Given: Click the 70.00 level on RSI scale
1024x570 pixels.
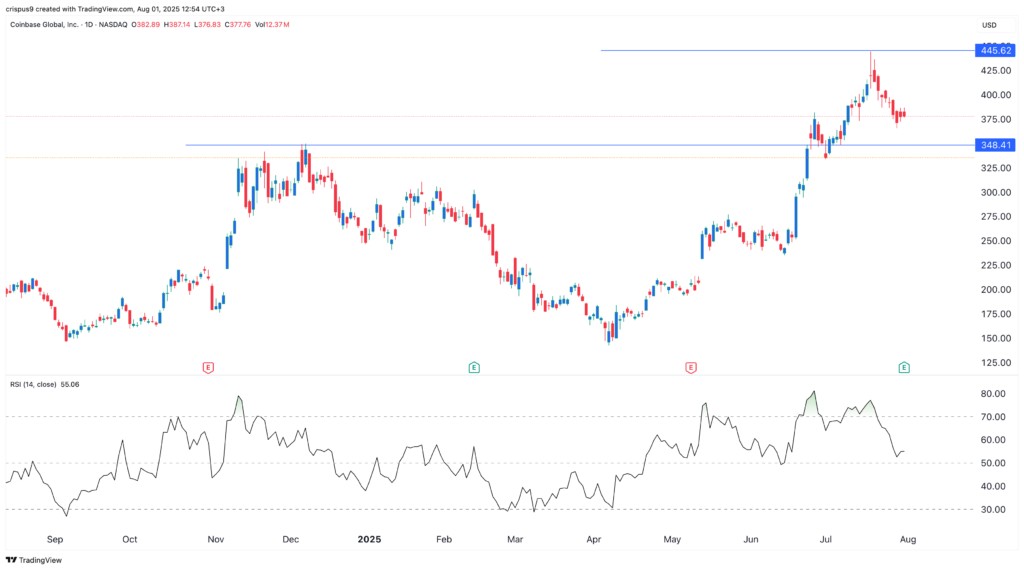Looking at the screenshot, I should pyautogui.click(x=992, y=416).
